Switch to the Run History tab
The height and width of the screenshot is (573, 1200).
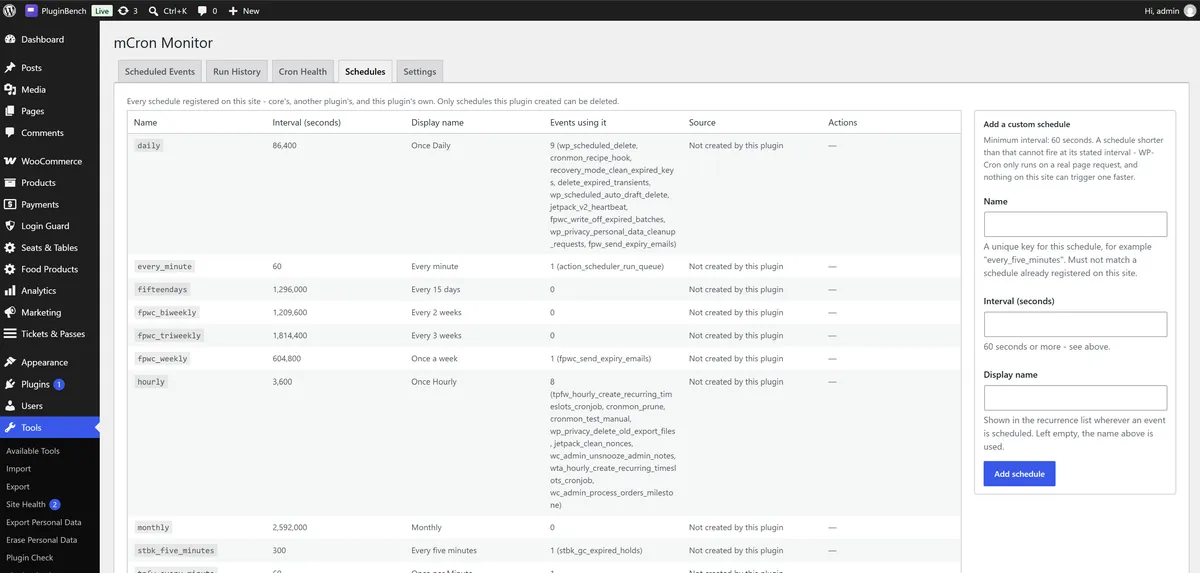(x=237, y=72)
